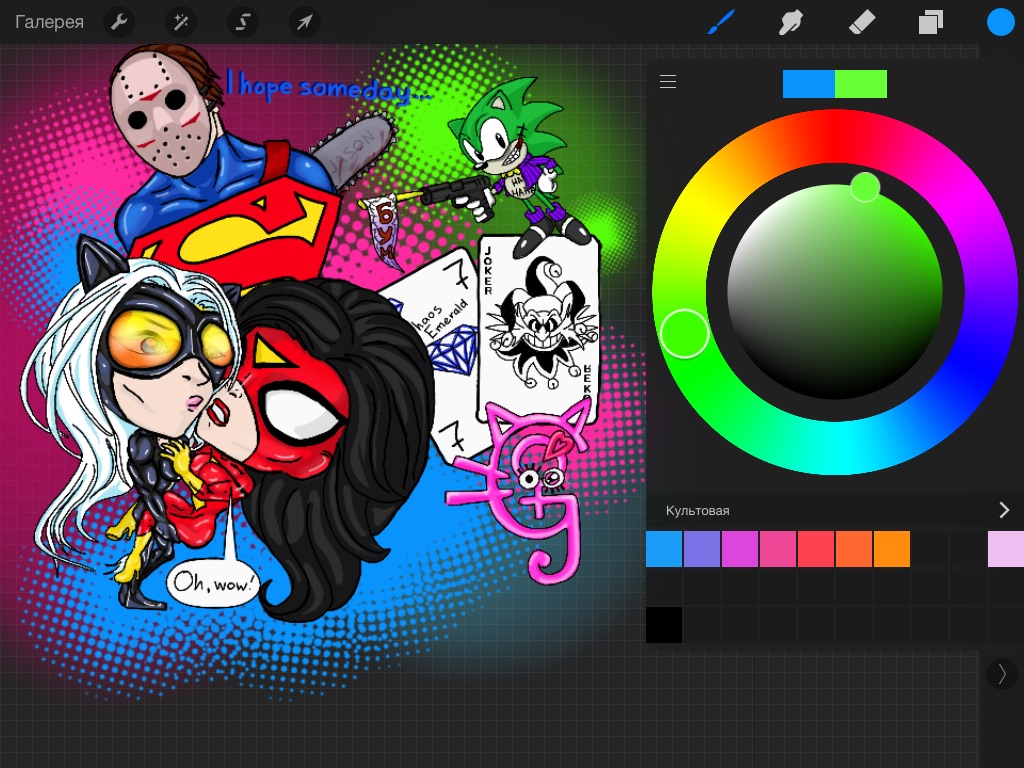This screenshot has height=768, width=1024.
Task: Tap the blue active color circle
Action: (x=1000, y=22)
